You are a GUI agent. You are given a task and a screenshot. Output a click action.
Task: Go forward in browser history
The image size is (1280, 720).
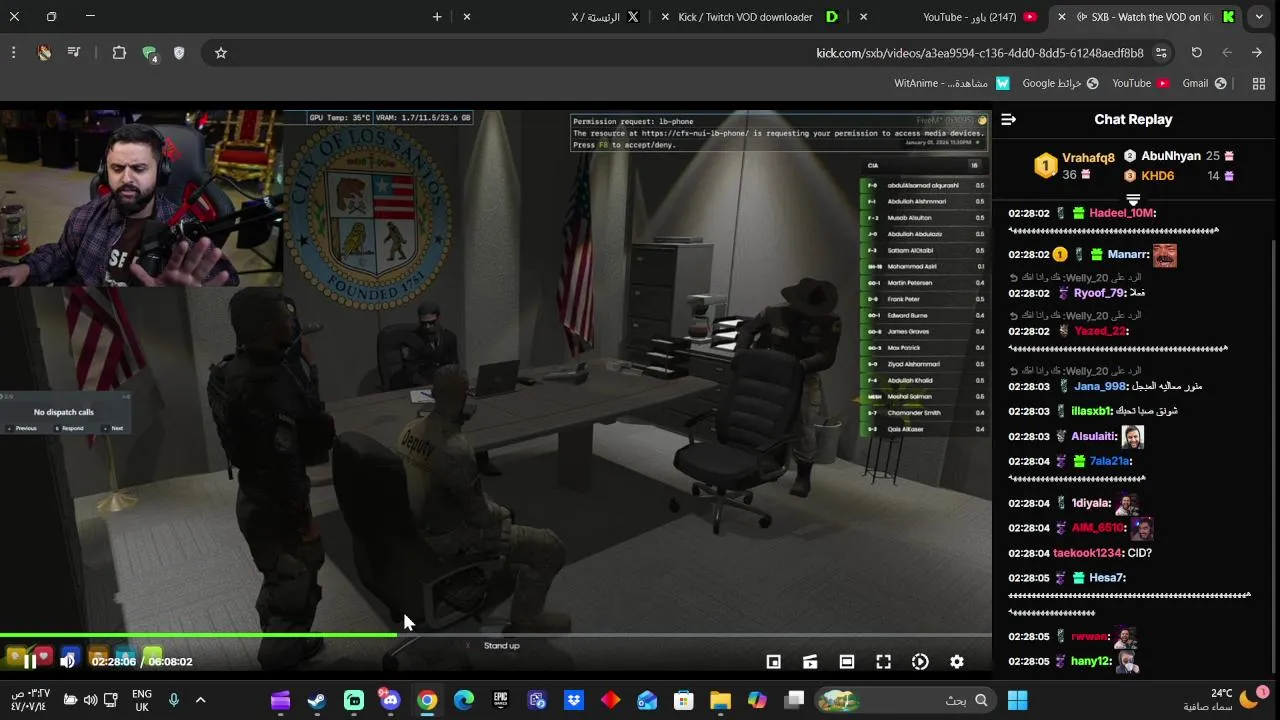click(1227, 53)
